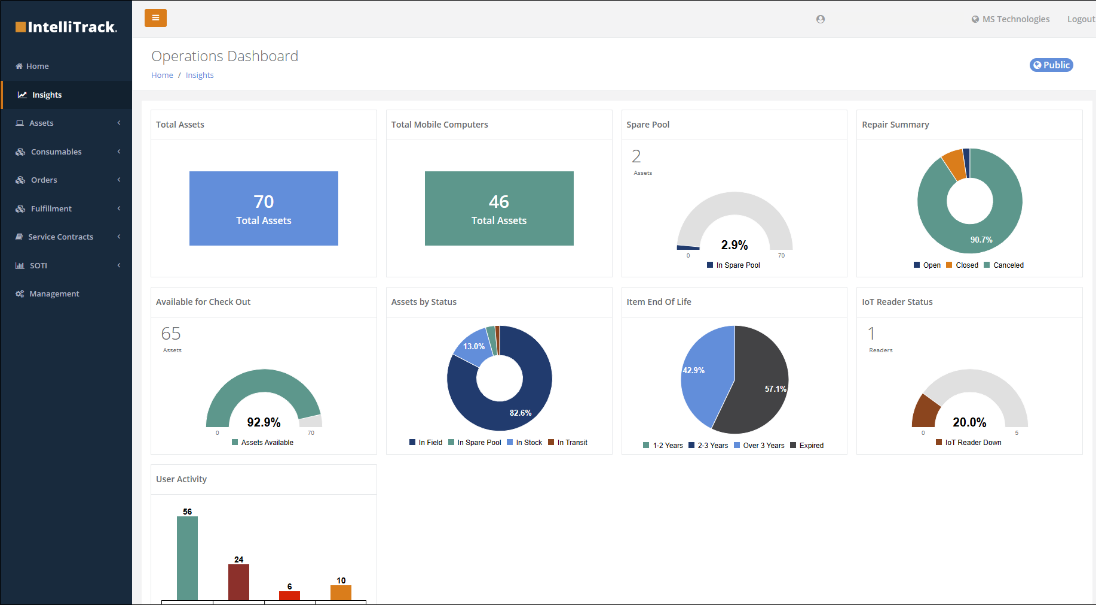Screen dimensions: 1096x605
Task: Click the Home house icon in sidebar
Action: tap(19, 66)
